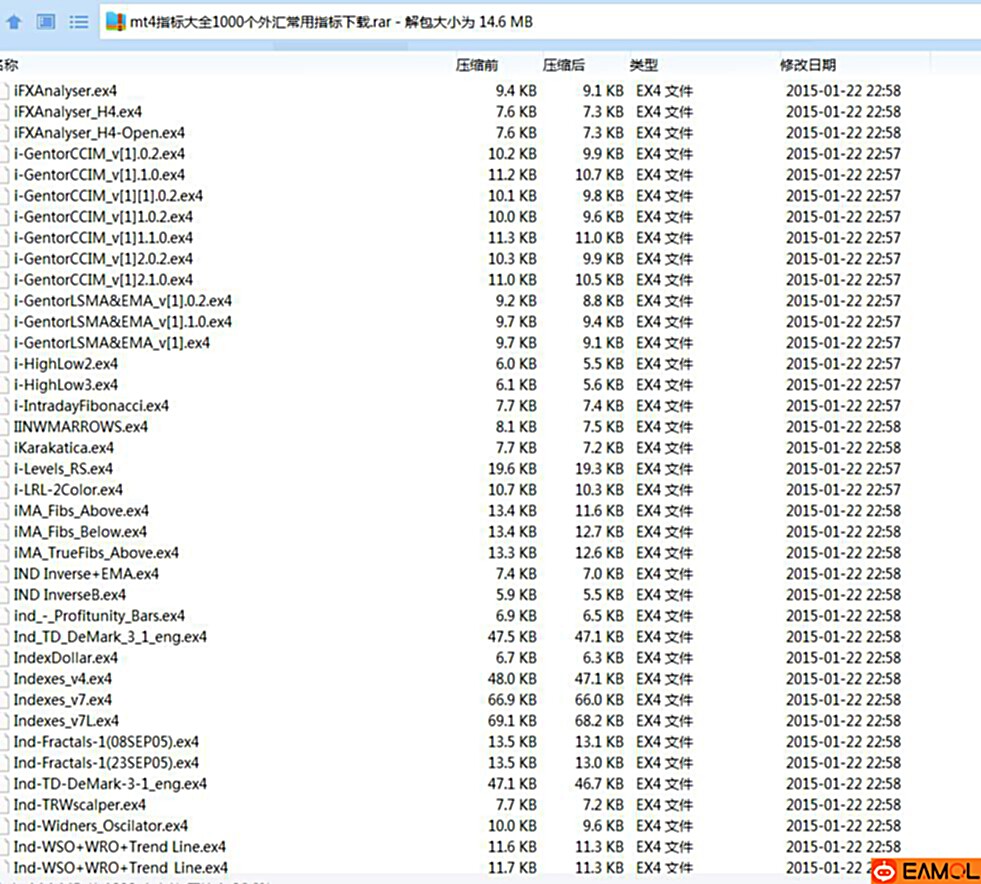Select file i-GentorCCIM_v[1].0.2.ex4
This screenshot has width=981, height=884.
pos(99,154)
